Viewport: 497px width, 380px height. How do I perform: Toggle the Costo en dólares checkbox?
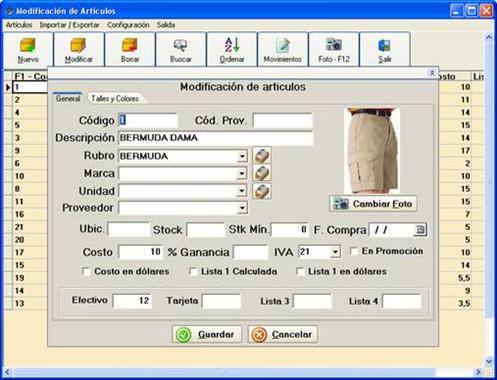click(86, 272)
